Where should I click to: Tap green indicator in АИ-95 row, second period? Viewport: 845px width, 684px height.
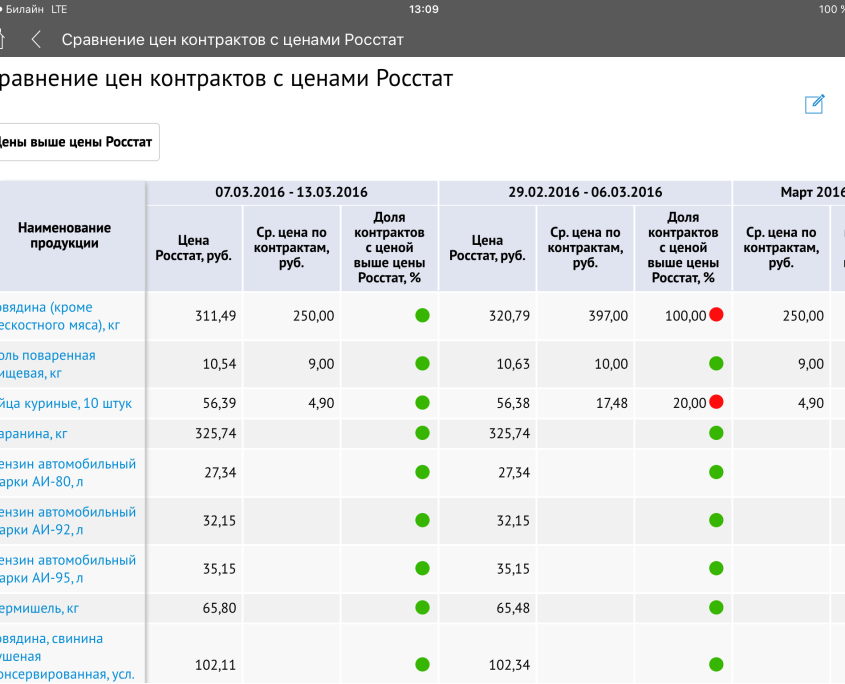(716, 568)
